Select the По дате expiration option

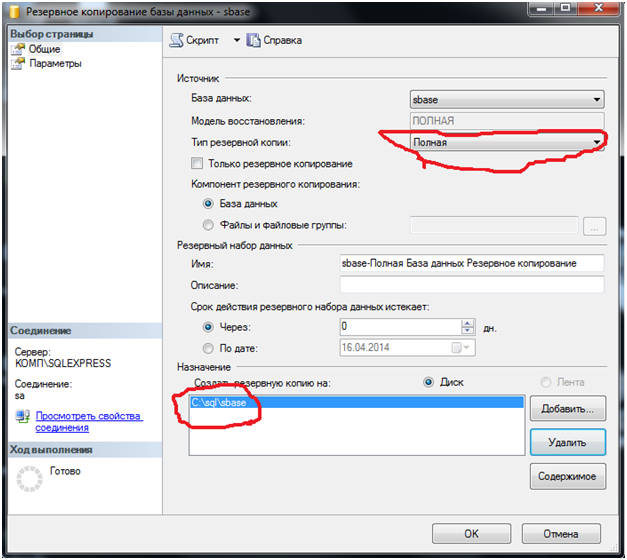(x=208, y=348)
